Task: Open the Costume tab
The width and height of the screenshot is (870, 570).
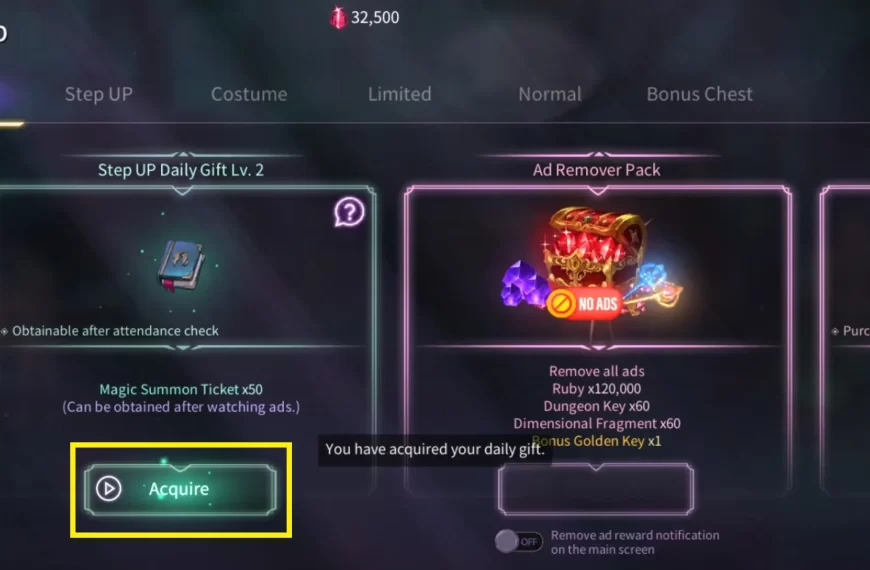Action: click(x=249, y=94)
